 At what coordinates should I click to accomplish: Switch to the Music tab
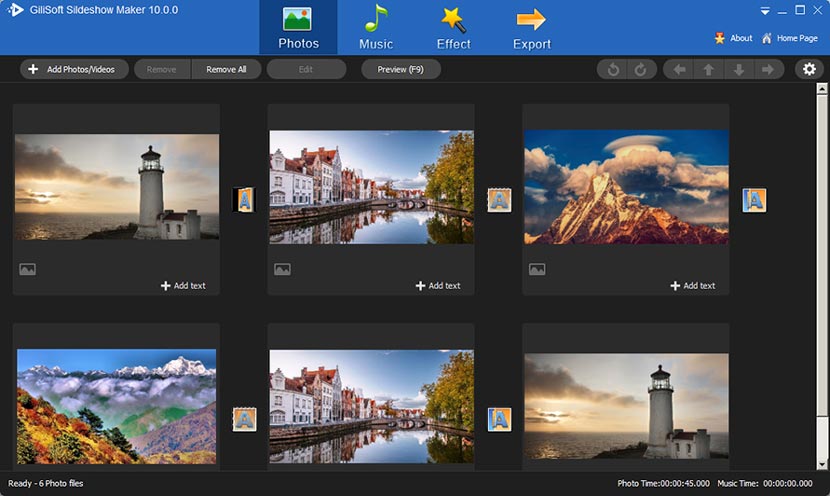click(376, 28)
